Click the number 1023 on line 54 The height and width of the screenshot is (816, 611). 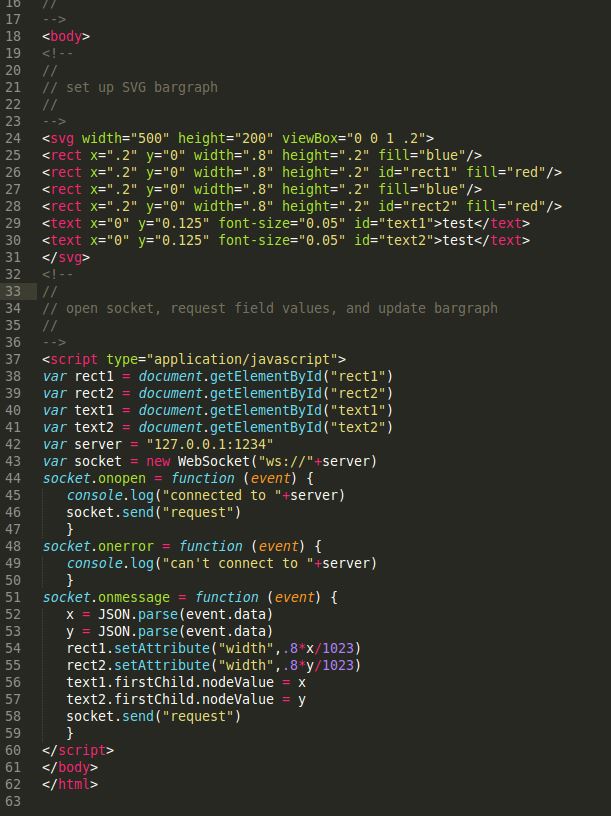click(338, 648)
